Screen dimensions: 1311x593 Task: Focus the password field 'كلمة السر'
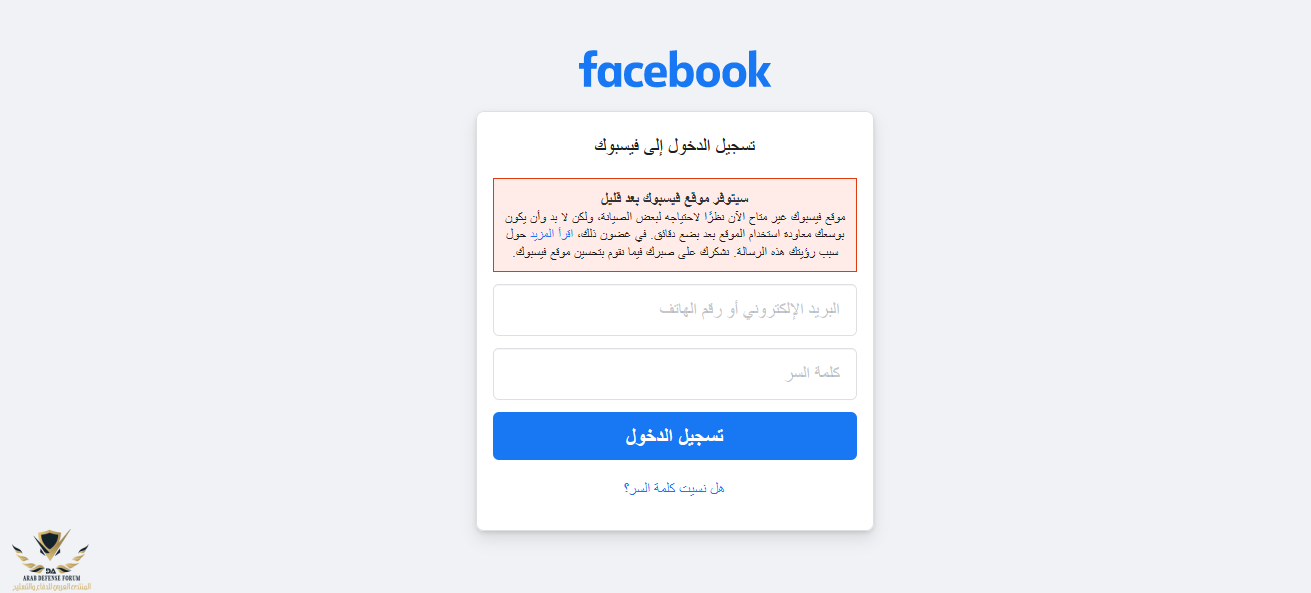pos(675,374)
